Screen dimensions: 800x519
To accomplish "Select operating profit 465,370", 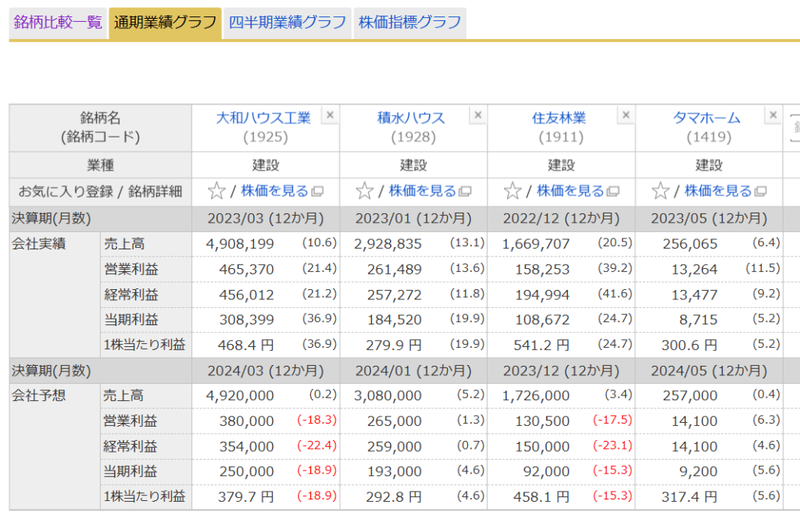I will [x=246, y=269].
